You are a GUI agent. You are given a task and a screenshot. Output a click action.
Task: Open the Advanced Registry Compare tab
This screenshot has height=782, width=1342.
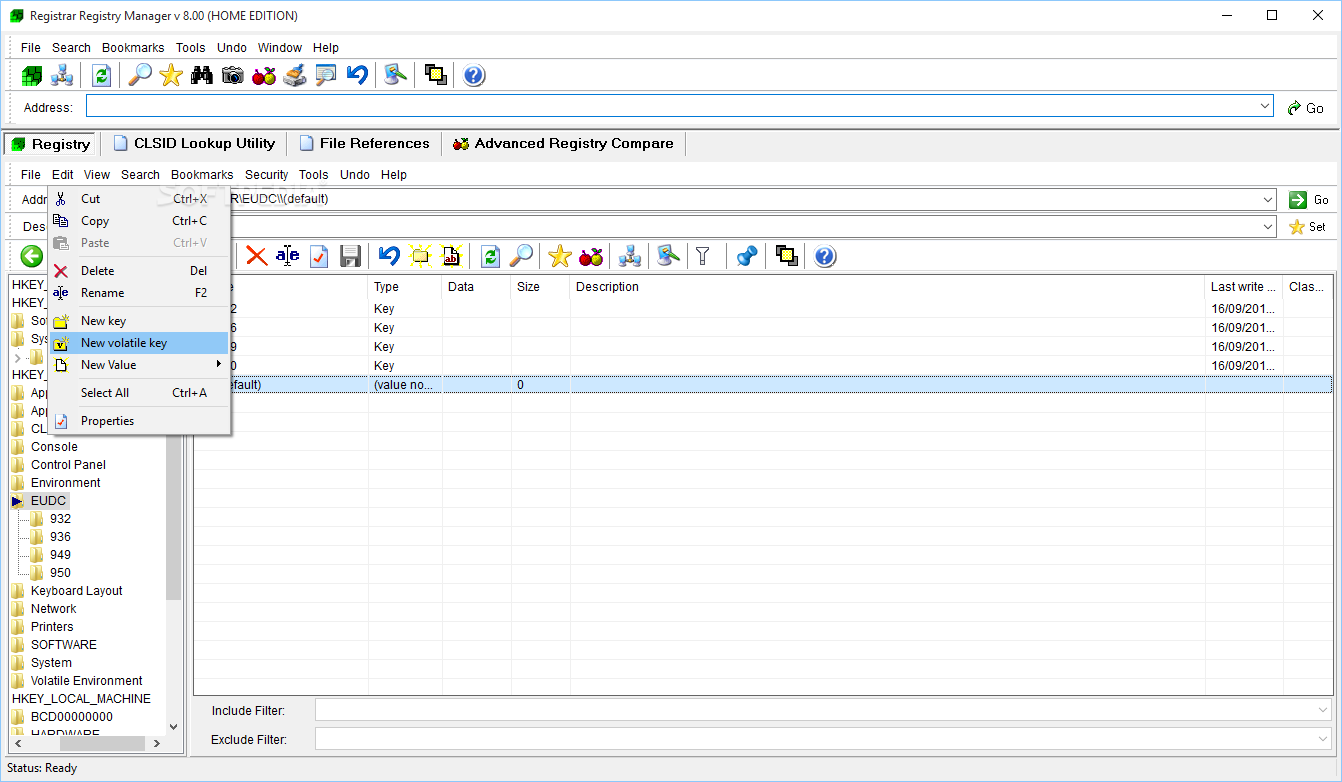pyautogui.click(x=564, y=143)
